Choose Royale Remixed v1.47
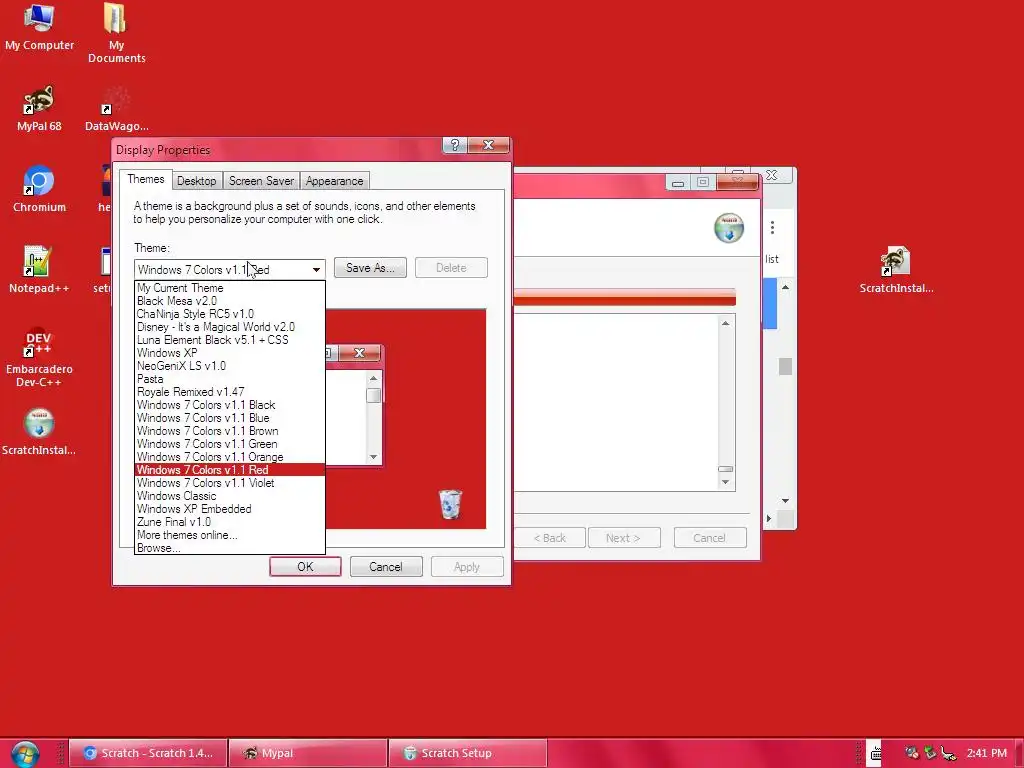Viewport: 1024px width, 768px height. coord(230,392)
